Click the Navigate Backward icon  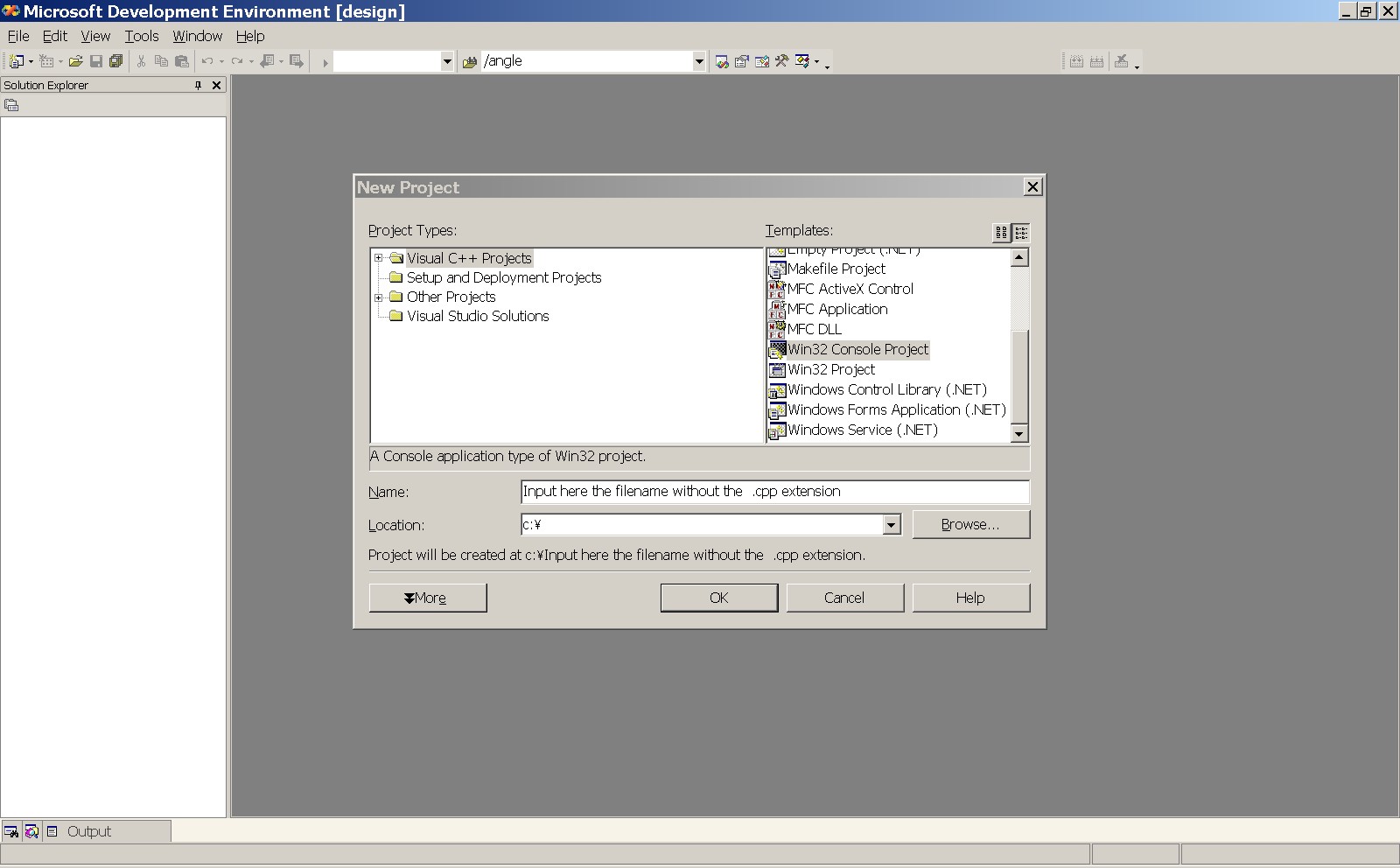pos(267,61)
